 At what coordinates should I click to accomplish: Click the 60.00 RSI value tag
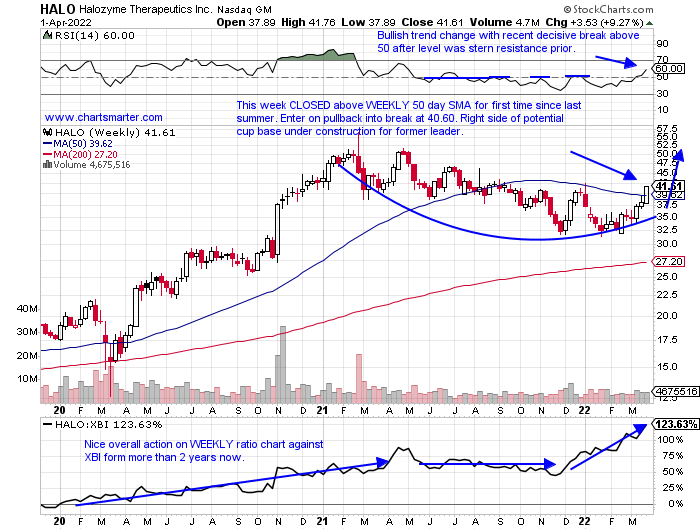[x=668, y=68]
